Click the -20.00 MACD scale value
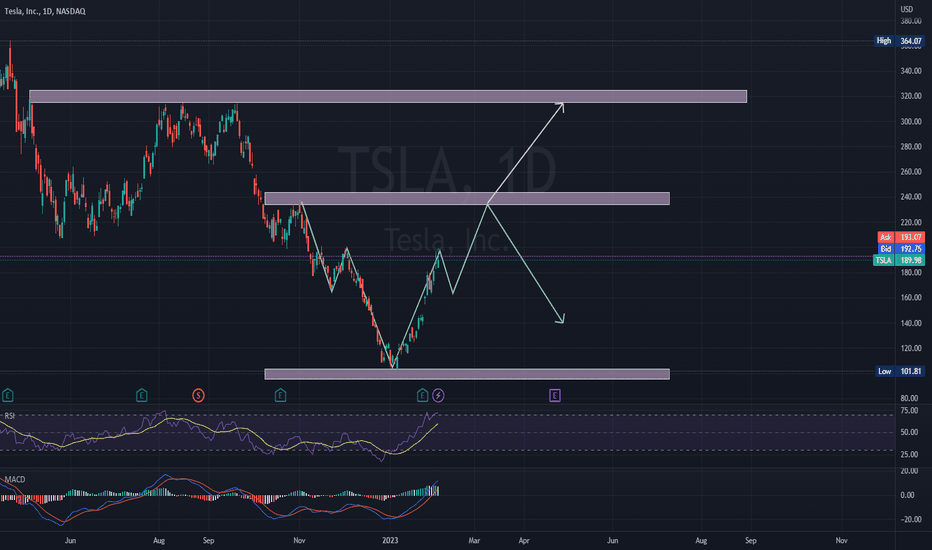 point(910,519)
